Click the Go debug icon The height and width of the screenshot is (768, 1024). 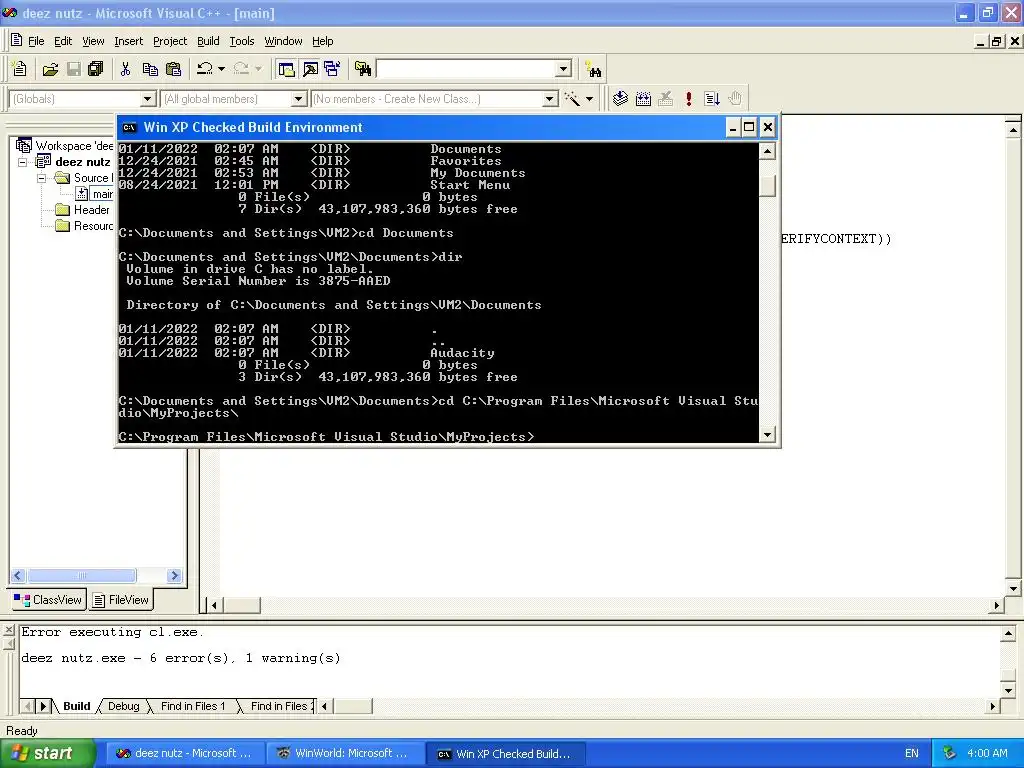click(x=712, y=99)
